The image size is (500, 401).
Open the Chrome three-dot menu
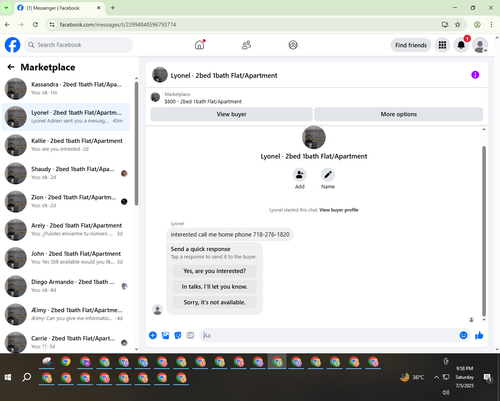click(491, 24)
